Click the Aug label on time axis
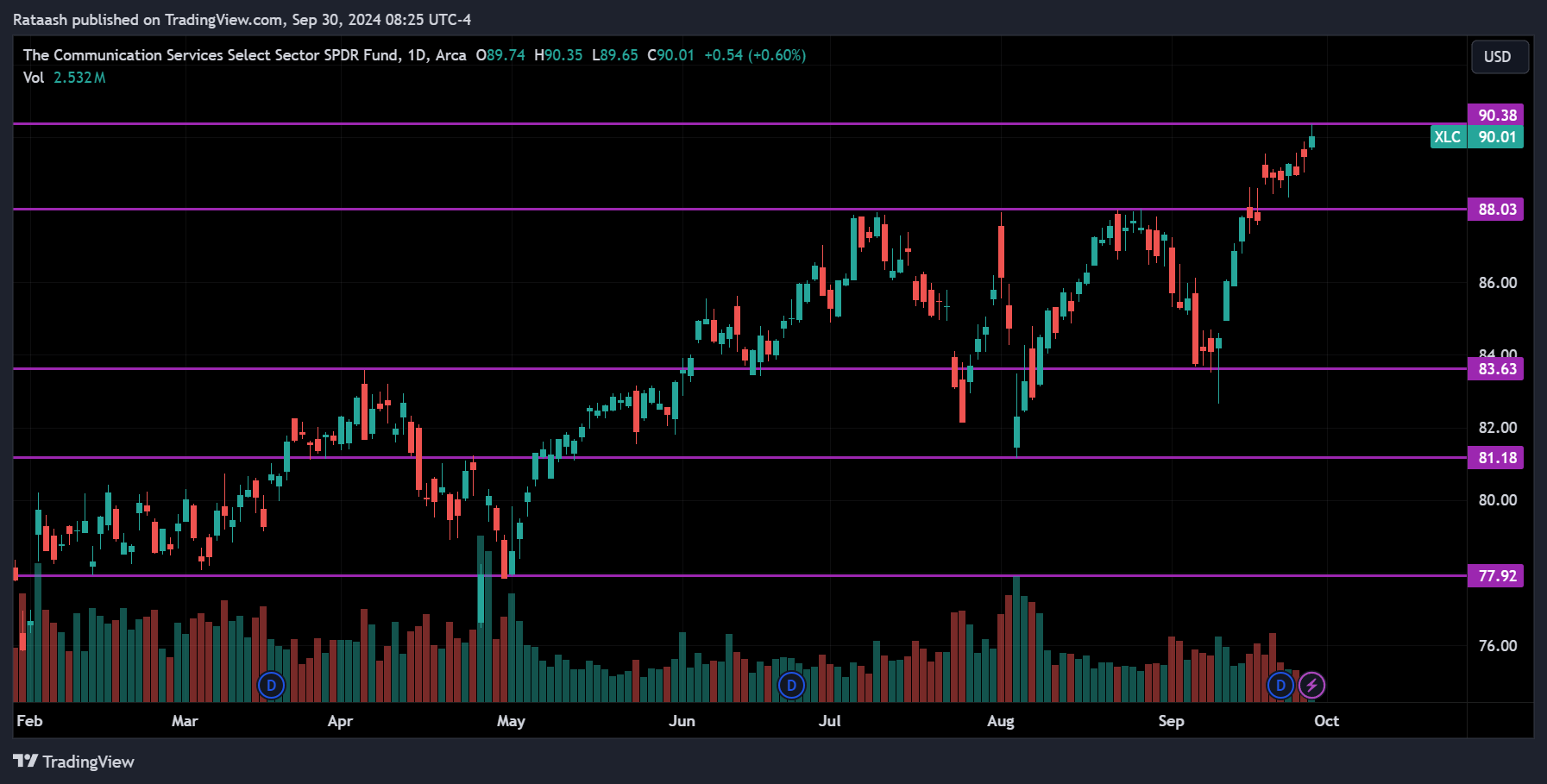Viewport: 1547px width, 784px height. pos(1001,721)
